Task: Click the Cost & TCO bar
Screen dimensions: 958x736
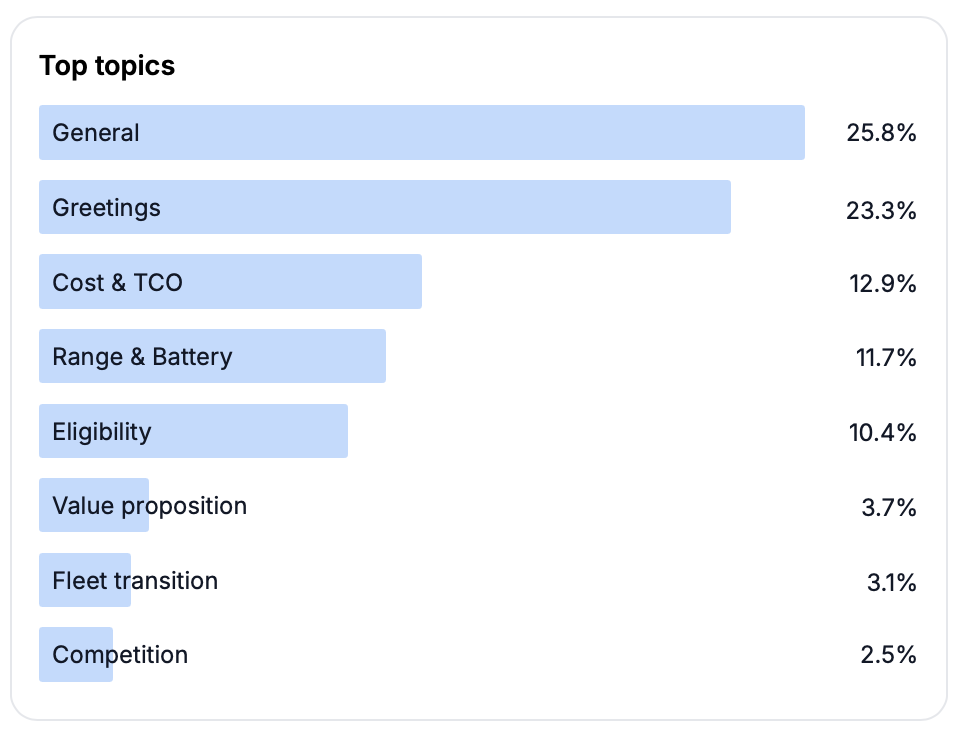Action: [230, 282]
